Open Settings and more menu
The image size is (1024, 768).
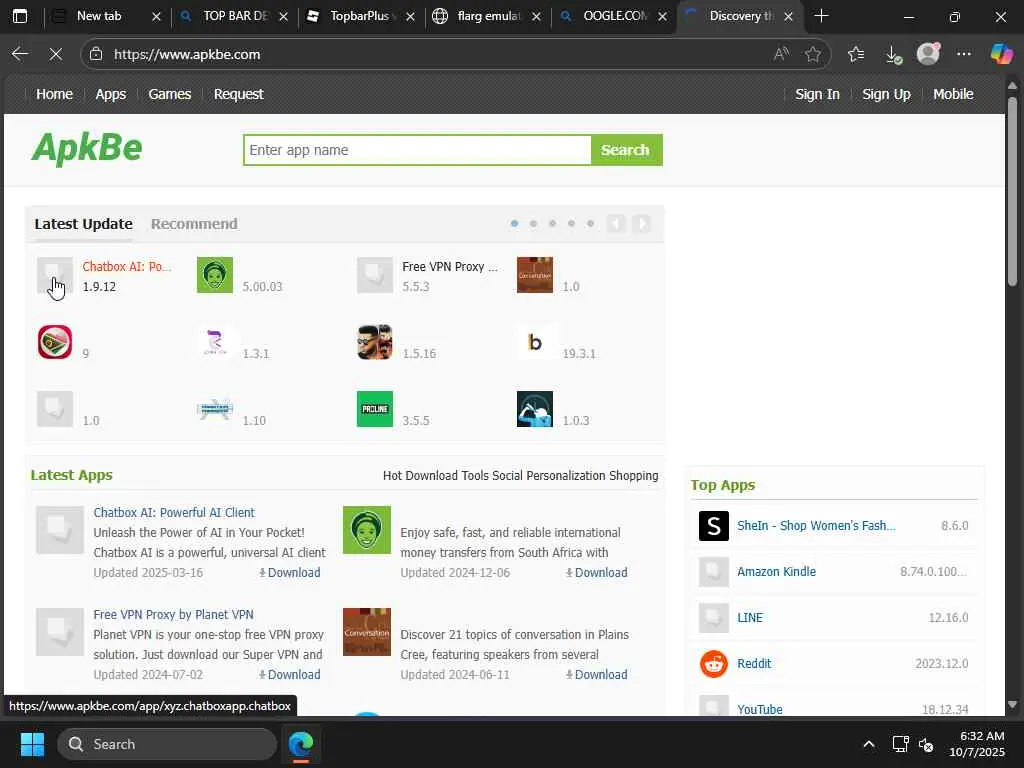click(x=963, y=54)
